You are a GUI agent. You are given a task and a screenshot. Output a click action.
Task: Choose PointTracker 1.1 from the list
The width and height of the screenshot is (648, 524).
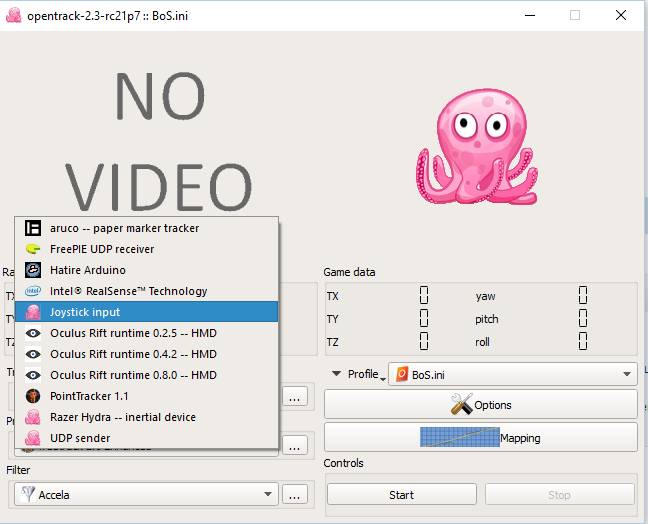[146, 396]
